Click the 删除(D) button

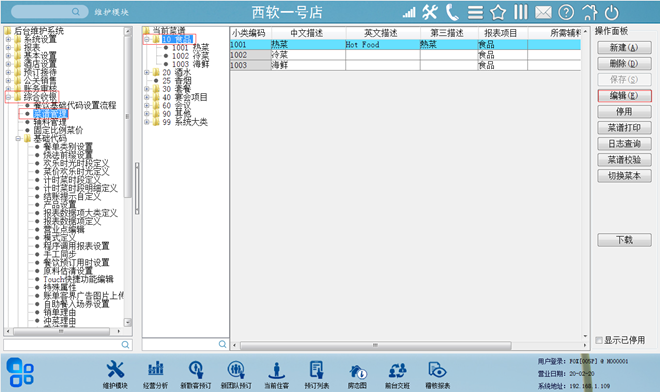pyautogui.click(x=624, y=64)
